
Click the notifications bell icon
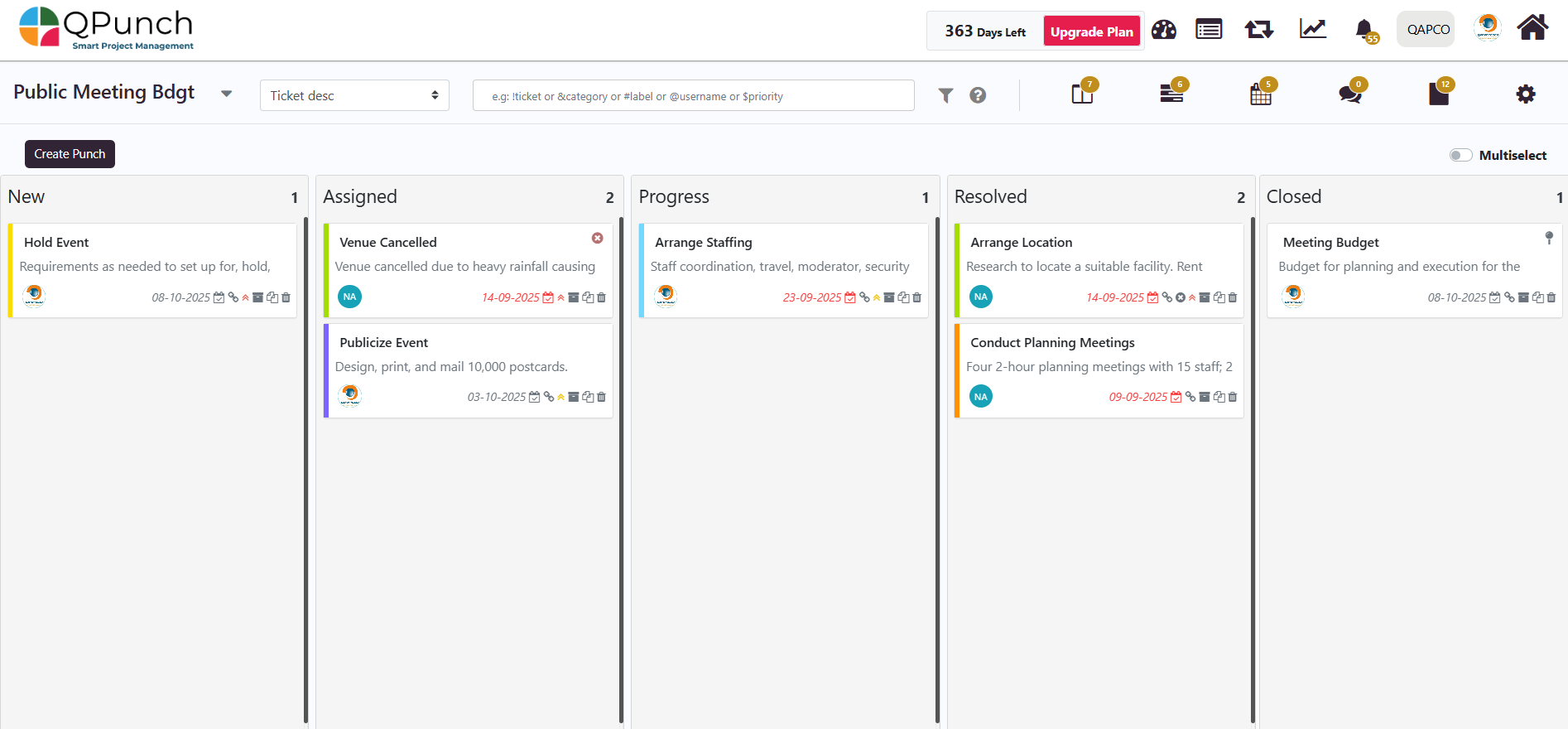pyautogui.click(x=1364, y=30)
